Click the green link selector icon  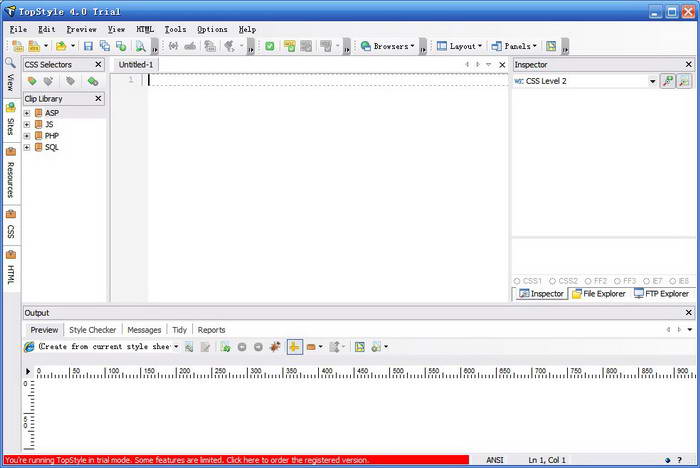92,81
